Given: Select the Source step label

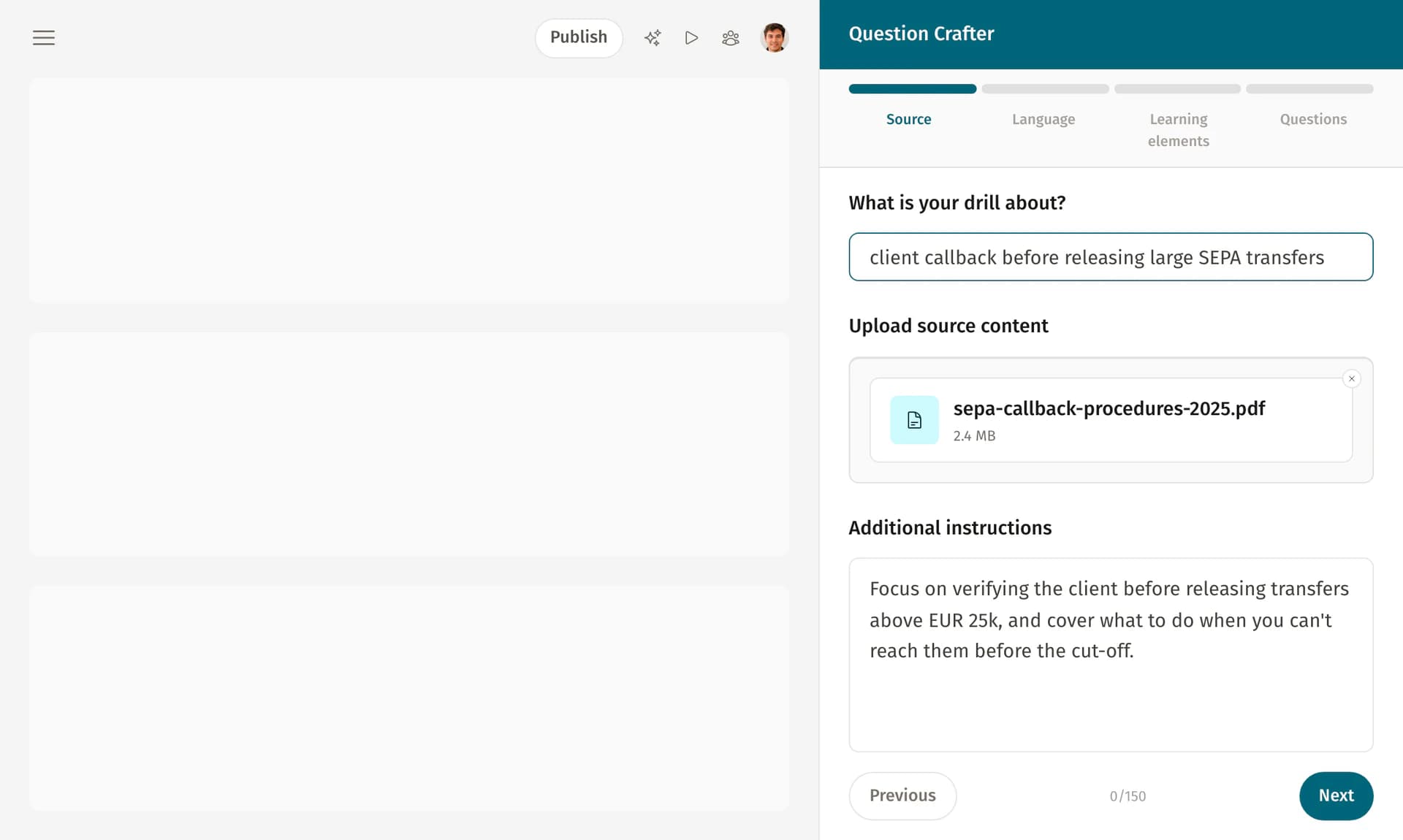Looking at the screenshot, I should [908, 119].
